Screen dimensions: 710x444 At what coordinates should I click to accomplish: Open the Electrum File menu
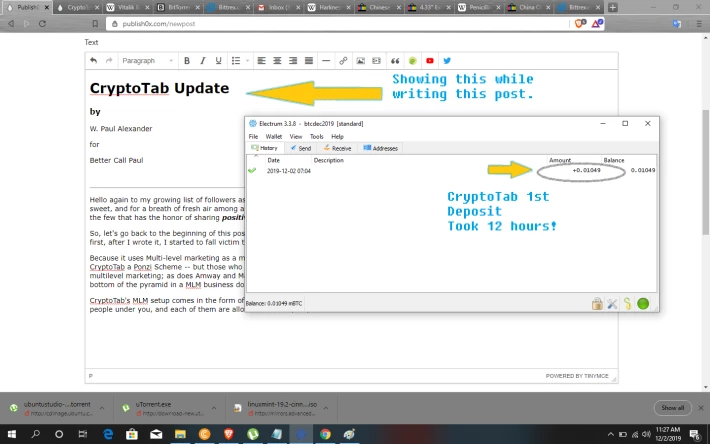coord(253,136)
